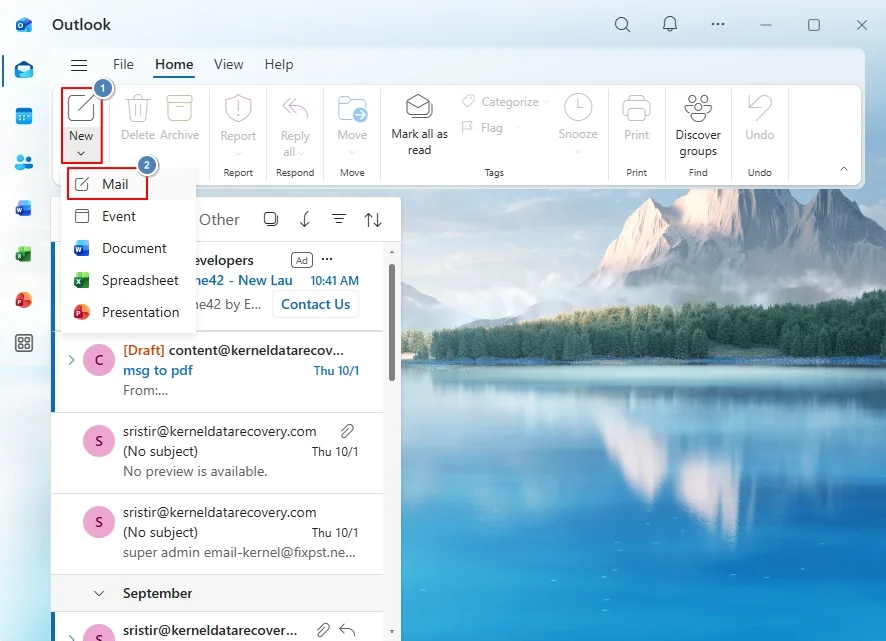886x641 pixels.
Task: Select Spreadsheet from the New menu
Action: 128,280
